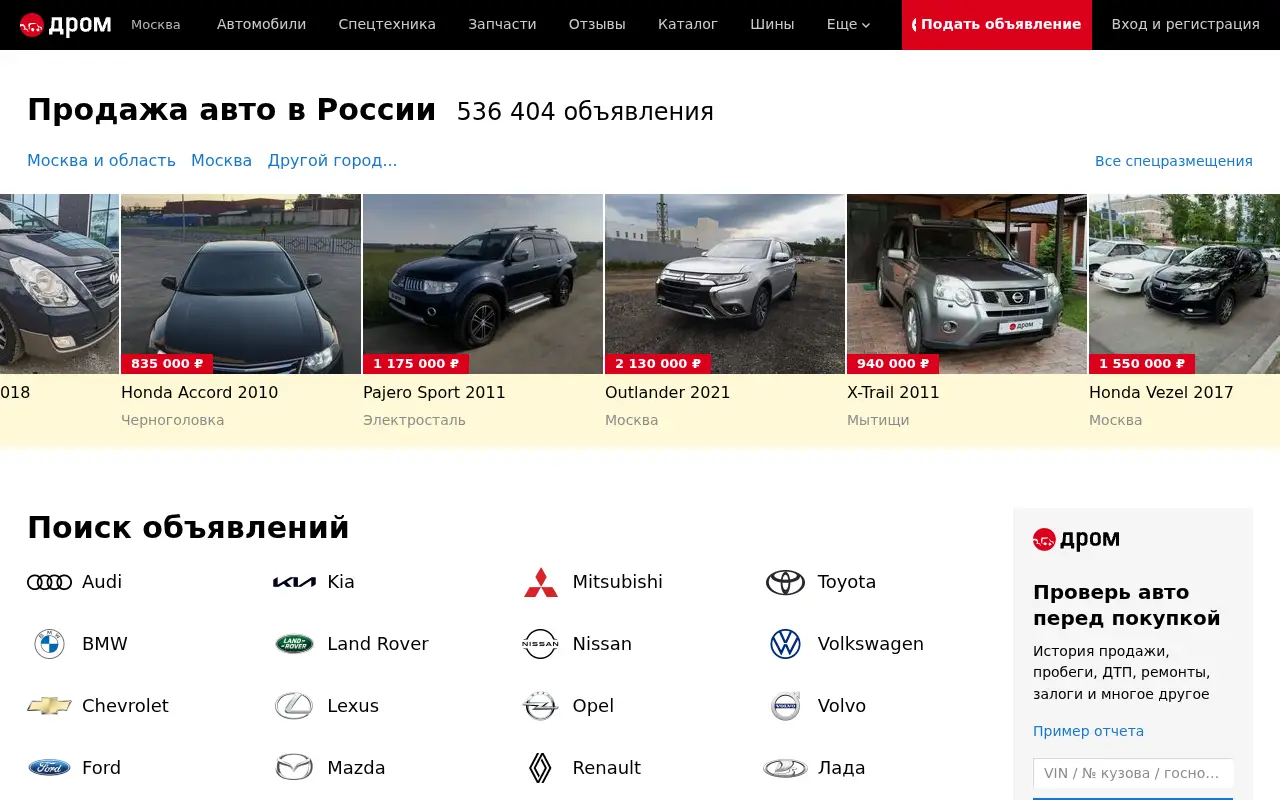Open the X-Trail 2011 photo
Image resolution: width=1280 pixels, height=800 pixels.
click(x=967, y=284)
